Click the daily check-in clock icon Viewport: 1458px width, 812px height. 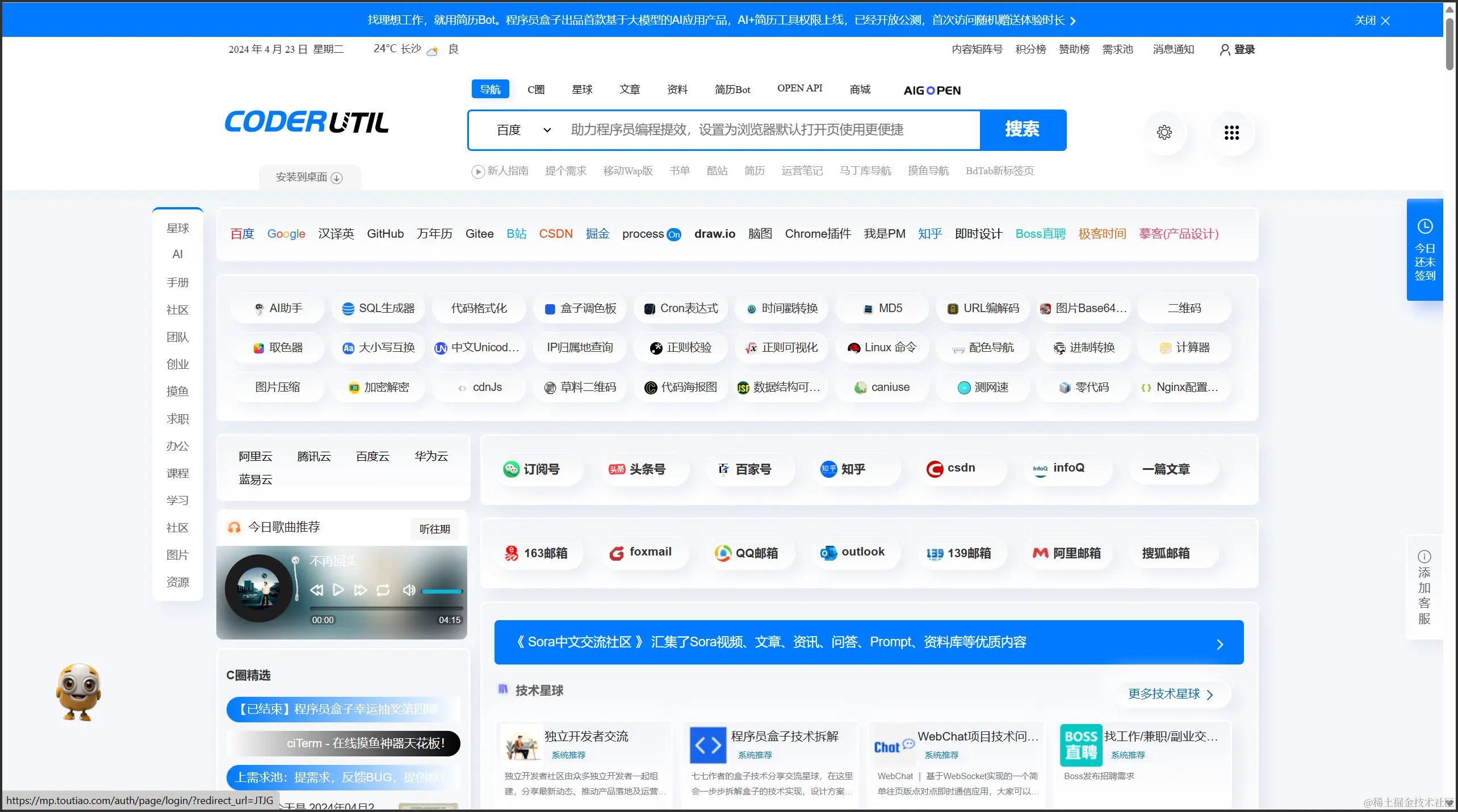[x=1425, y=226]
